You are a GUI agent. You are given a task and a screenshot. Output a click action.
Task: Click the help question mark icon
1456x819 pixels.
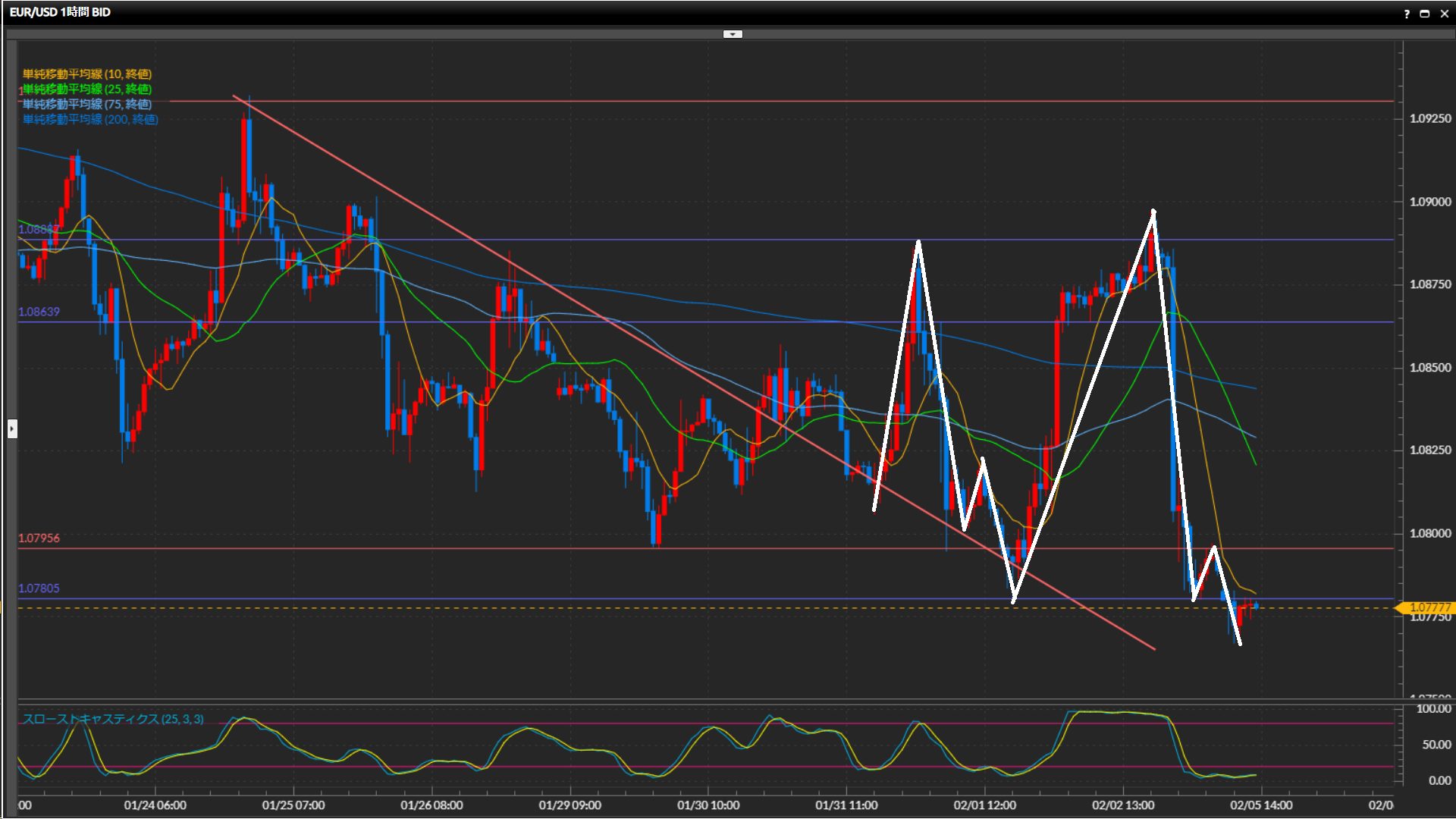tap(1407, 14)
